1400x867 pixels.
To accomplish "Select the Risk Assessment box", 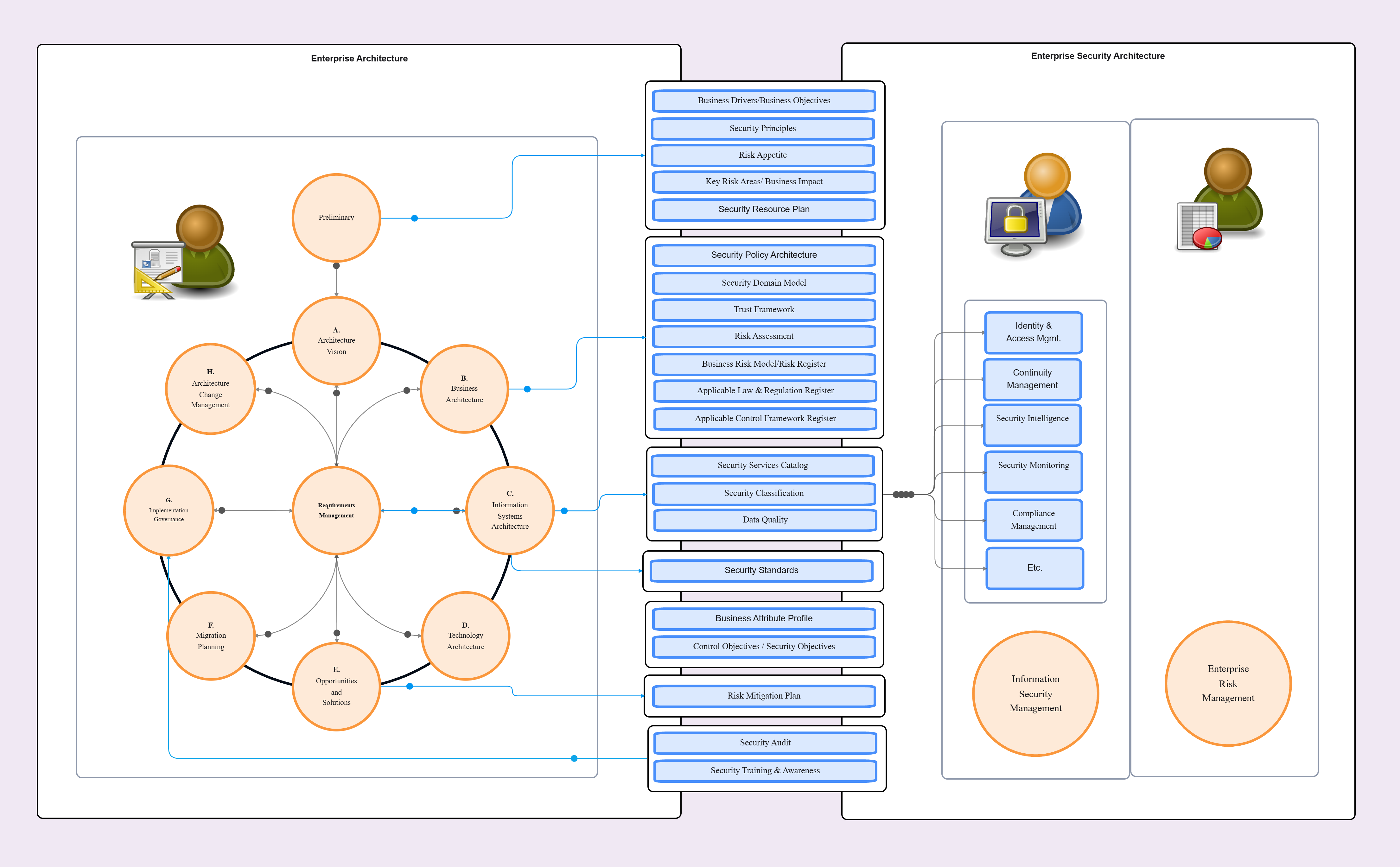I will coord(764,337).
